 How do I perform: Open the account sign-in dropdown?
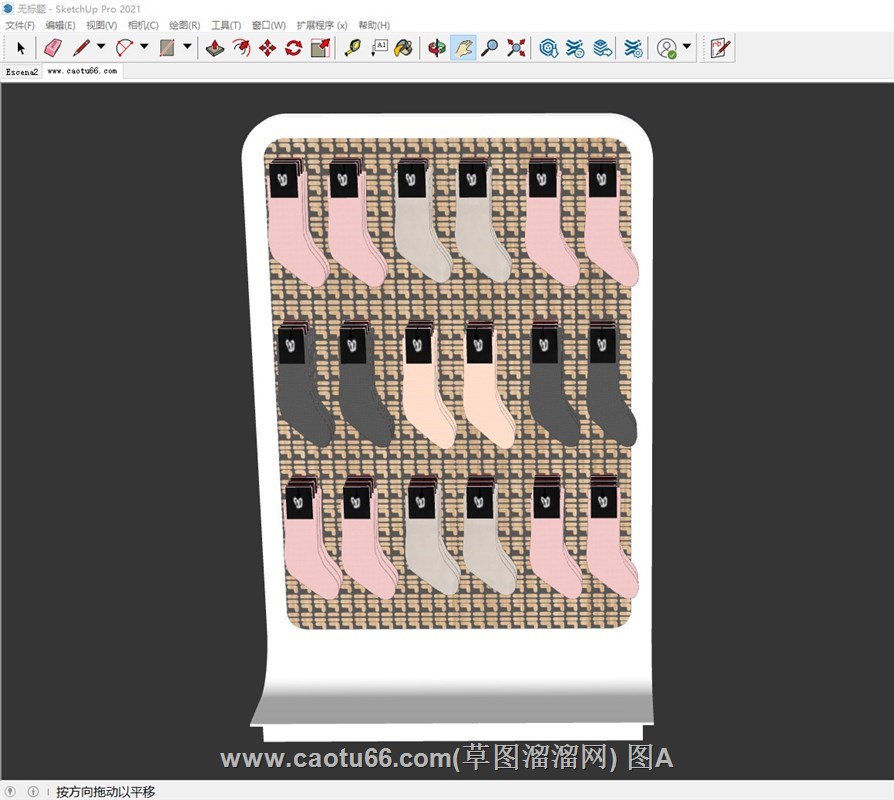(x=687, y=47)
